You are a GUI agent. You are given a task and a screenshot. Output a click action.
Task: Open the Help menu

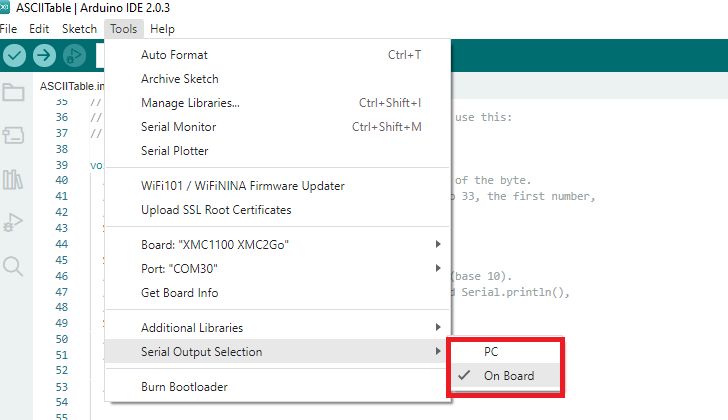click(x=162, y=29)
